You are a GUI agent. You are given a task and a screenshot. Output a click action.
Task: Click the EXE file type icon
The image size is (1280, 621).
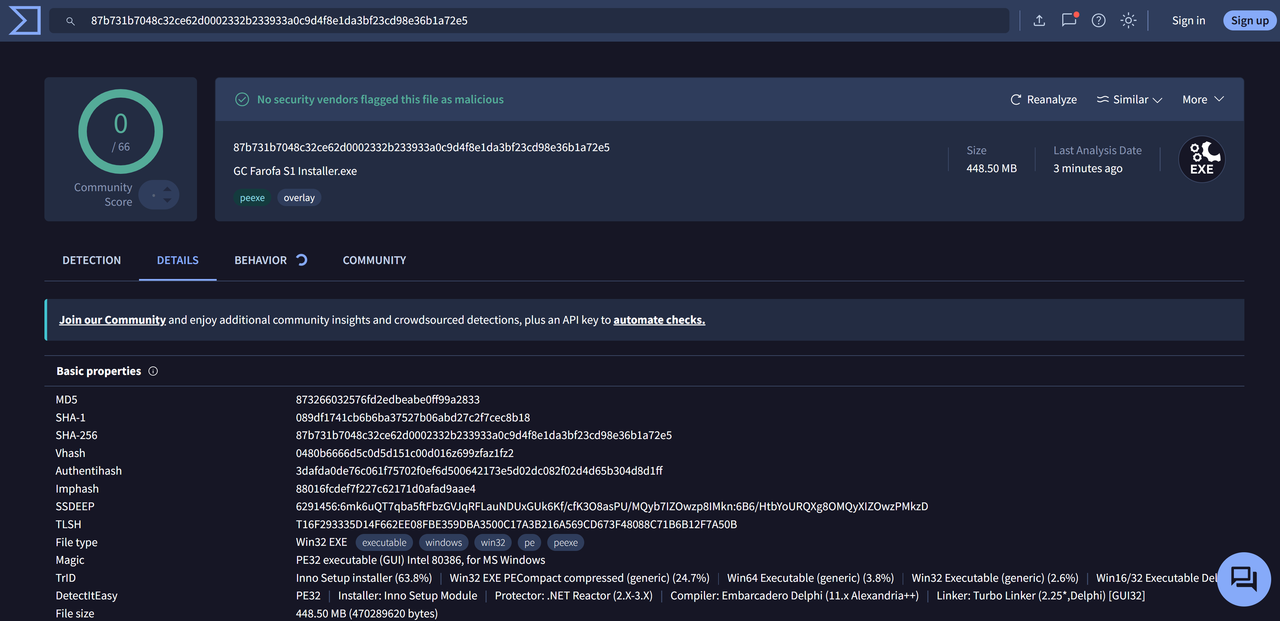(1201, 159)
